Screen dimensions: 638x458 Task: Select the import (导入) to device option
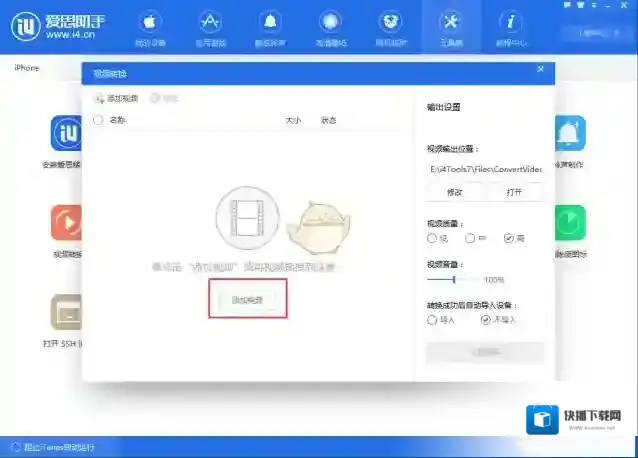click(x=432, y=320)
